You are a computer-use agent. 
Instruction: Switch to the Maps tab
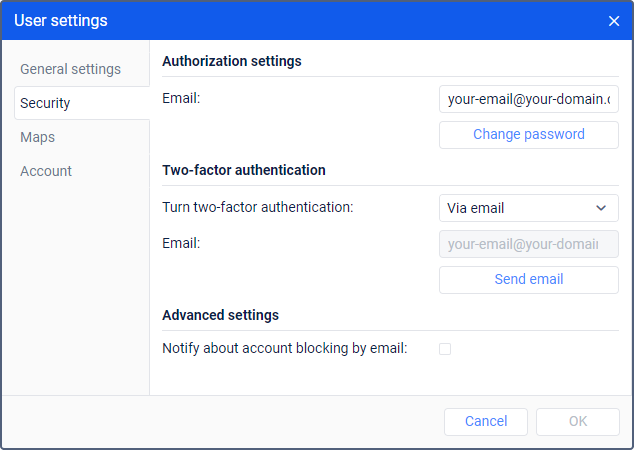tap(37, 137)
